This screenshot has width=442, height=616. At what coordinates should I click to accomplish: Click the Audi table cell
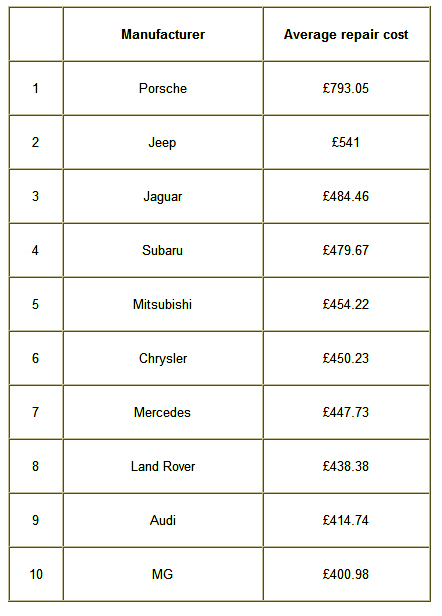pyautogui.click(x=163, y=520)
